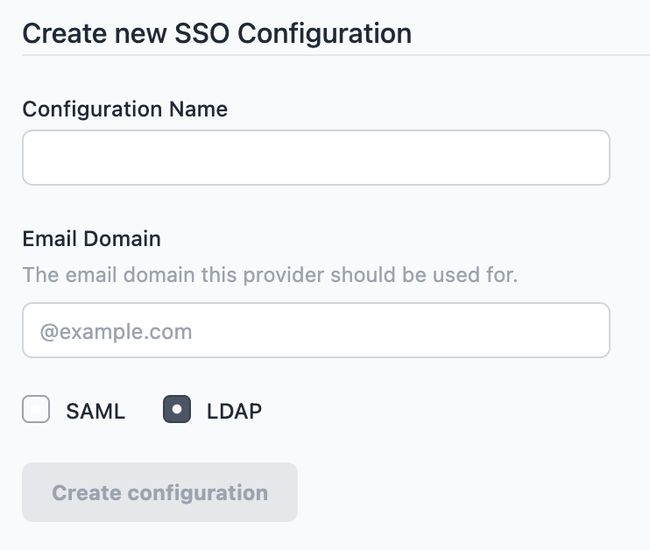Viewport: 650px width, 550px height.
Task: Place cursor in the empty name field
Action: (316, 158)
